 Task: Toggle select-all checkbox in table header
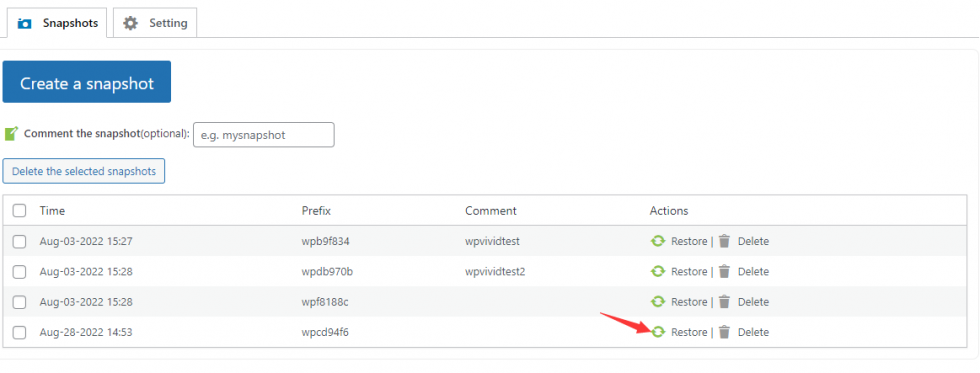point(19,211)
